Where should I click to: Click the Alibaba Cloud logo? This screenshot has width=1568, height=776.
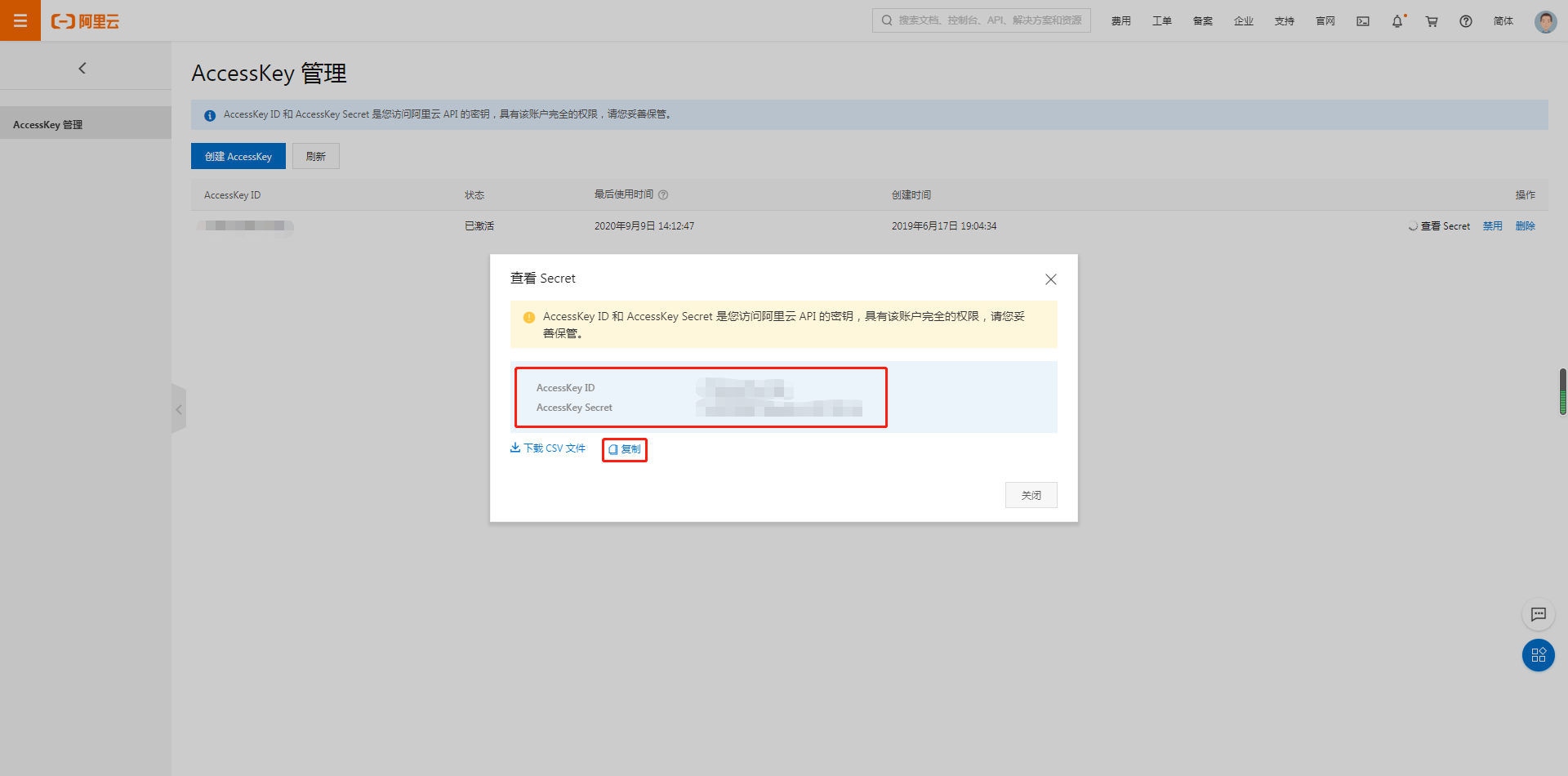(x=85, y=21)
